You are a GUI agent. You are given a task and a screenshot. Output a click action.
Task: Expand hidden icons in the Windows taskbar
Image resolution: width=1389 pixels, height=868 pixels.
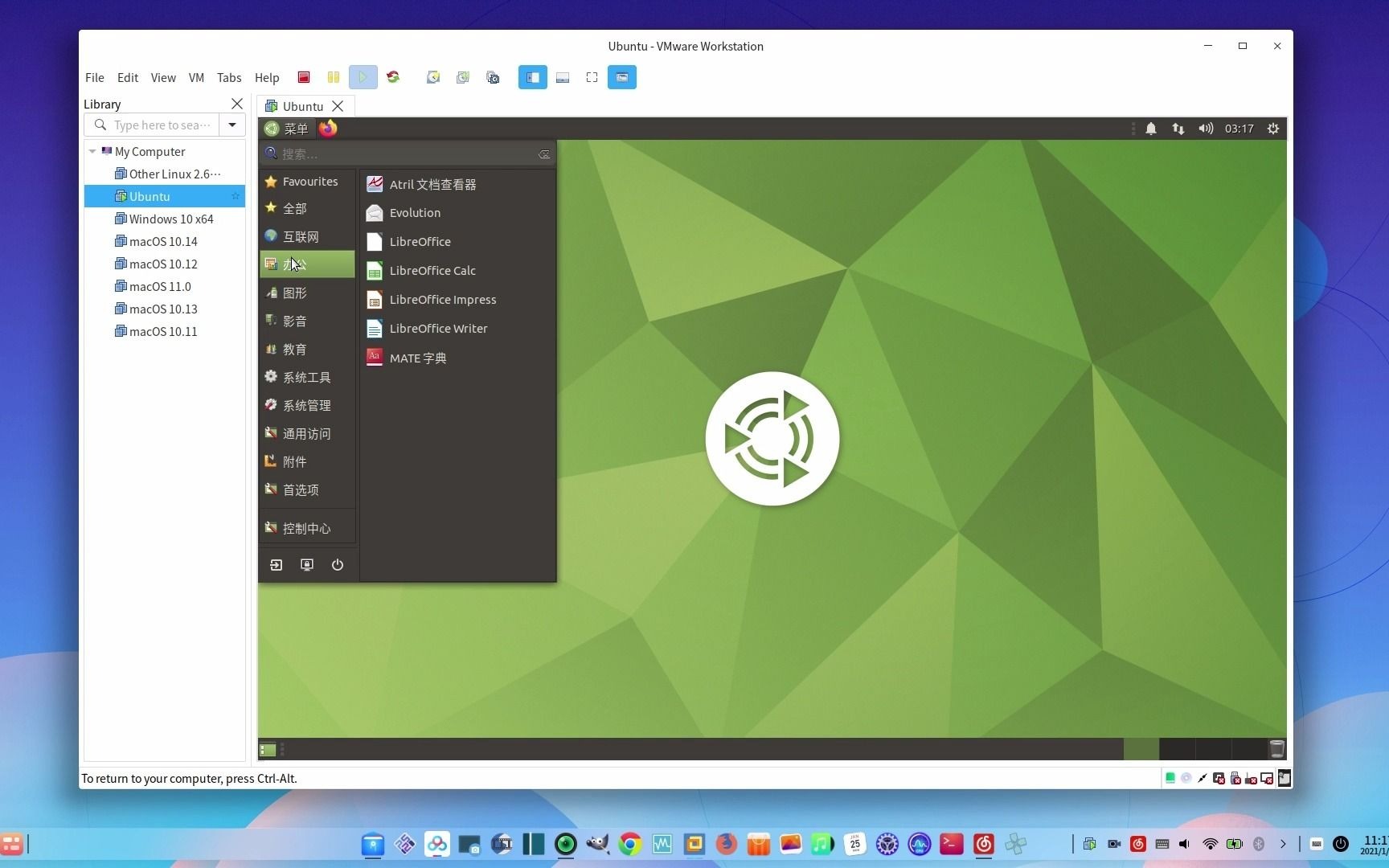[x=1283, y=845]
